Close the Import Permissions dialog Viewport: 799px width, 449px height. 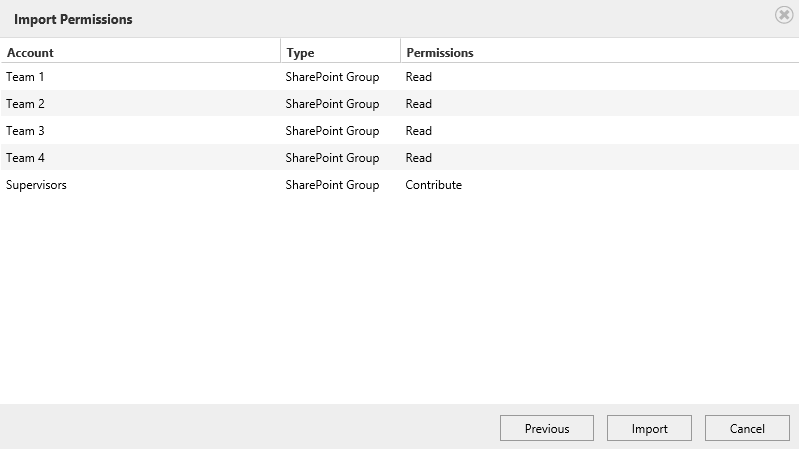click(784, 15)
